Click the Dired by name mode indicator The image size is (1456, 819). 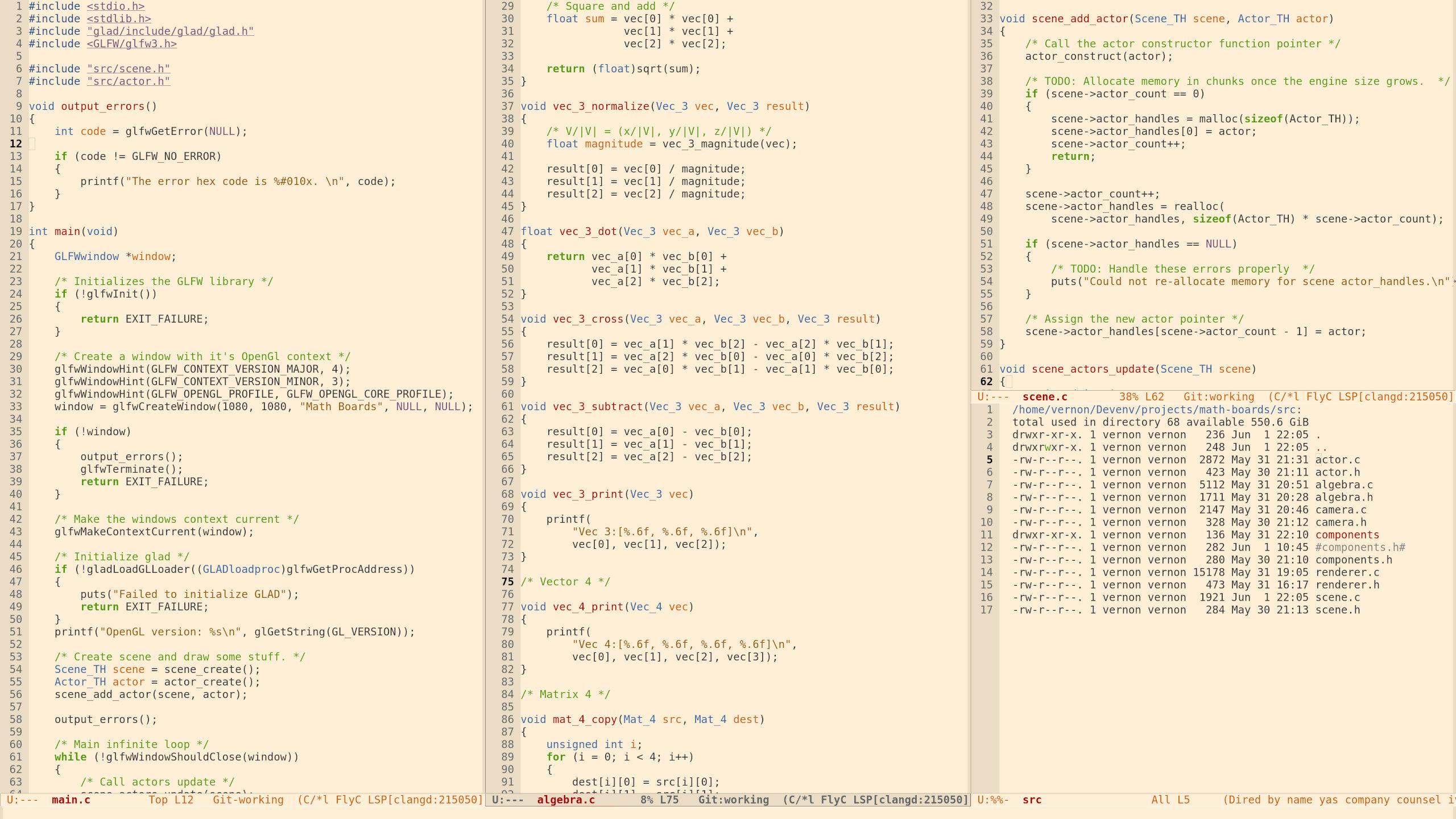click(x=1269, y=800)
